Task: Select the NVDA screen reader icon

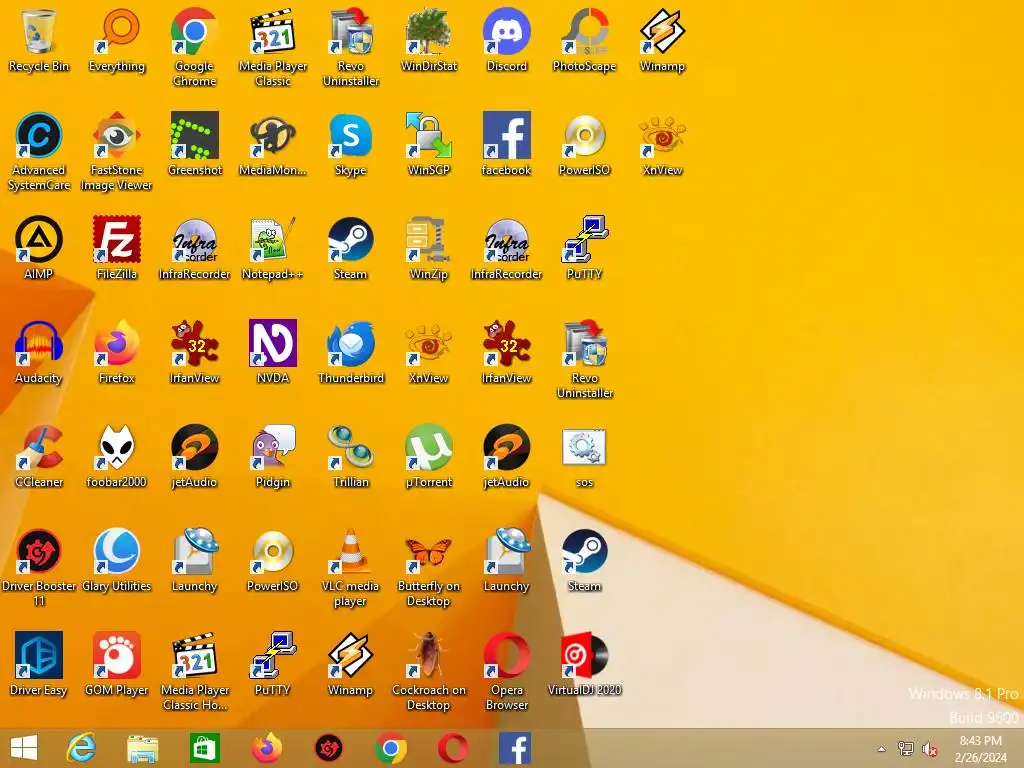Action: [x=272, y=353]
